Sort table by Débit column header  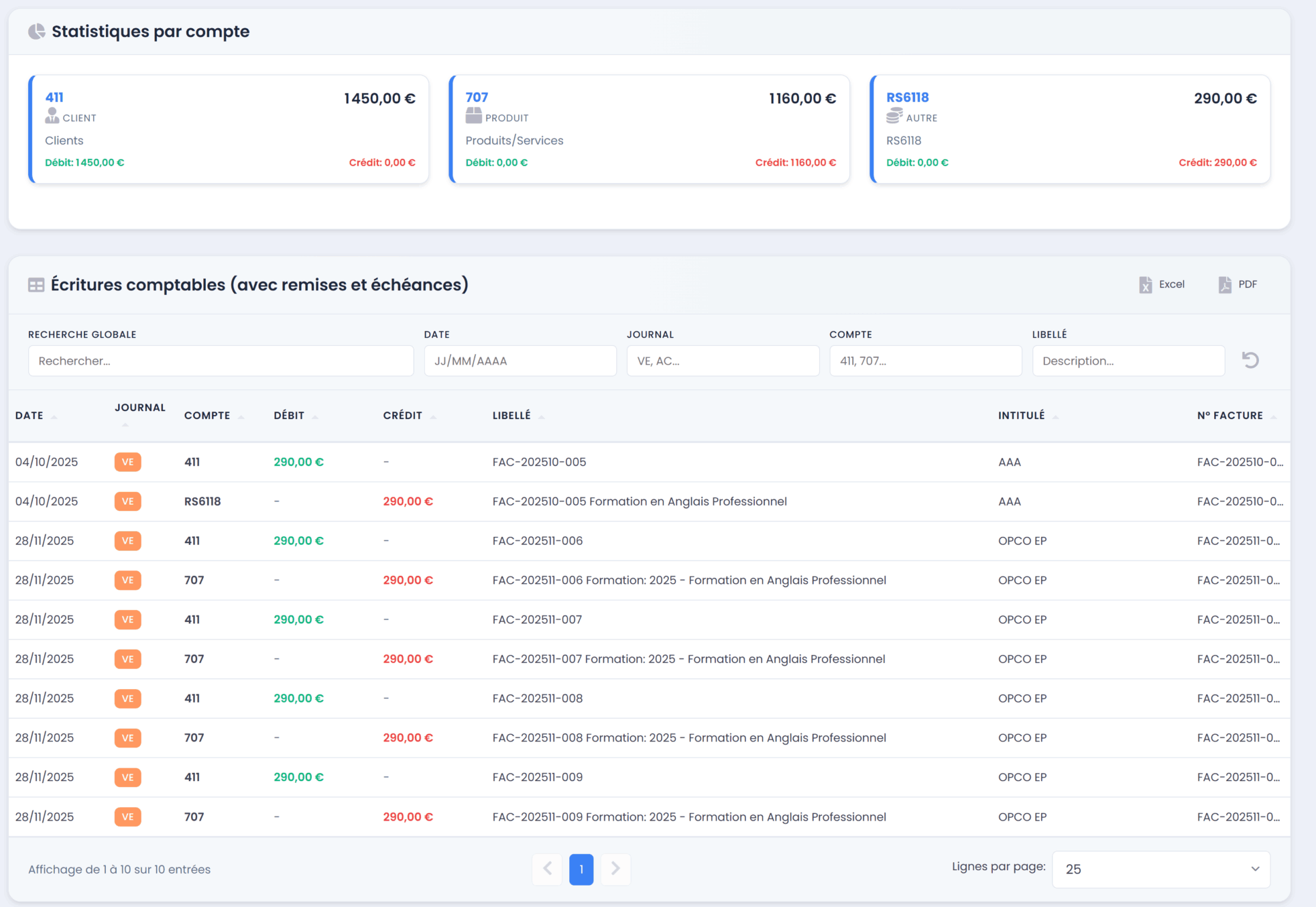(x=289, y=416)
